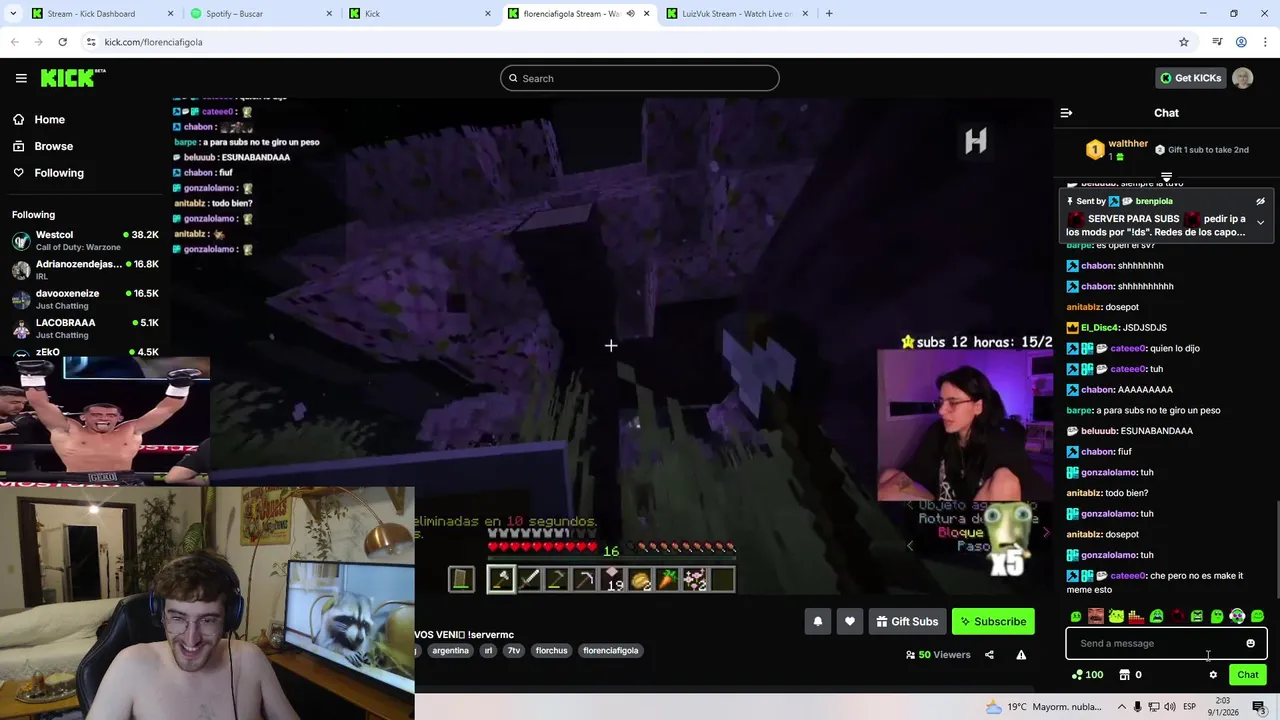
Task: Open LACOBRAAA followed channel
Action: click(85, 329)
